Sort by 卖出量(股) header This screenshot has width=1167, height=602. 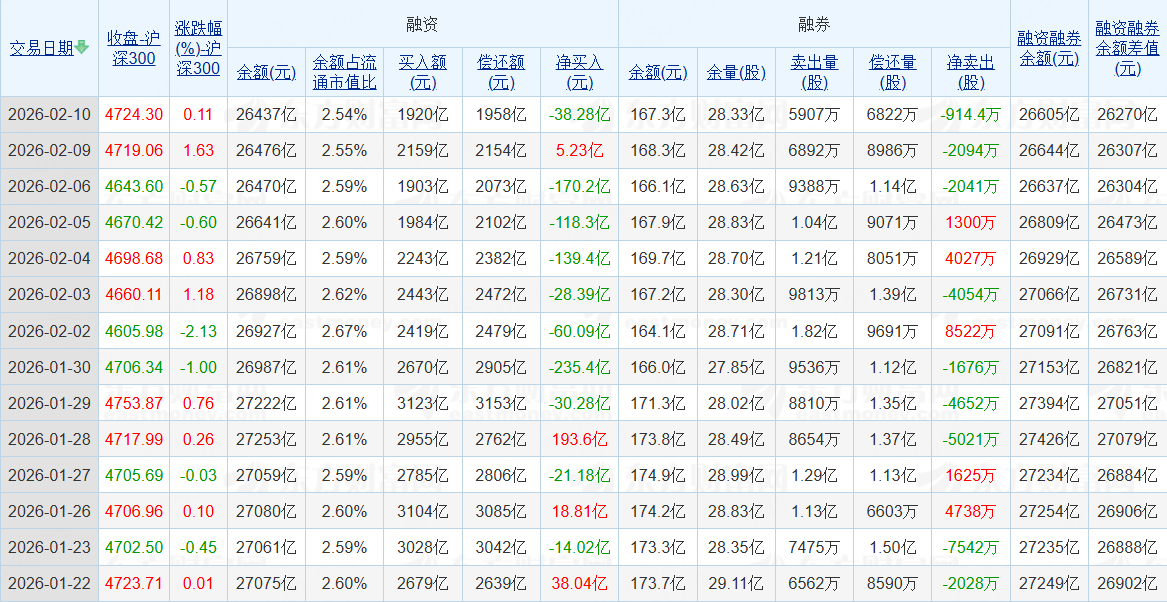point(813,72)
